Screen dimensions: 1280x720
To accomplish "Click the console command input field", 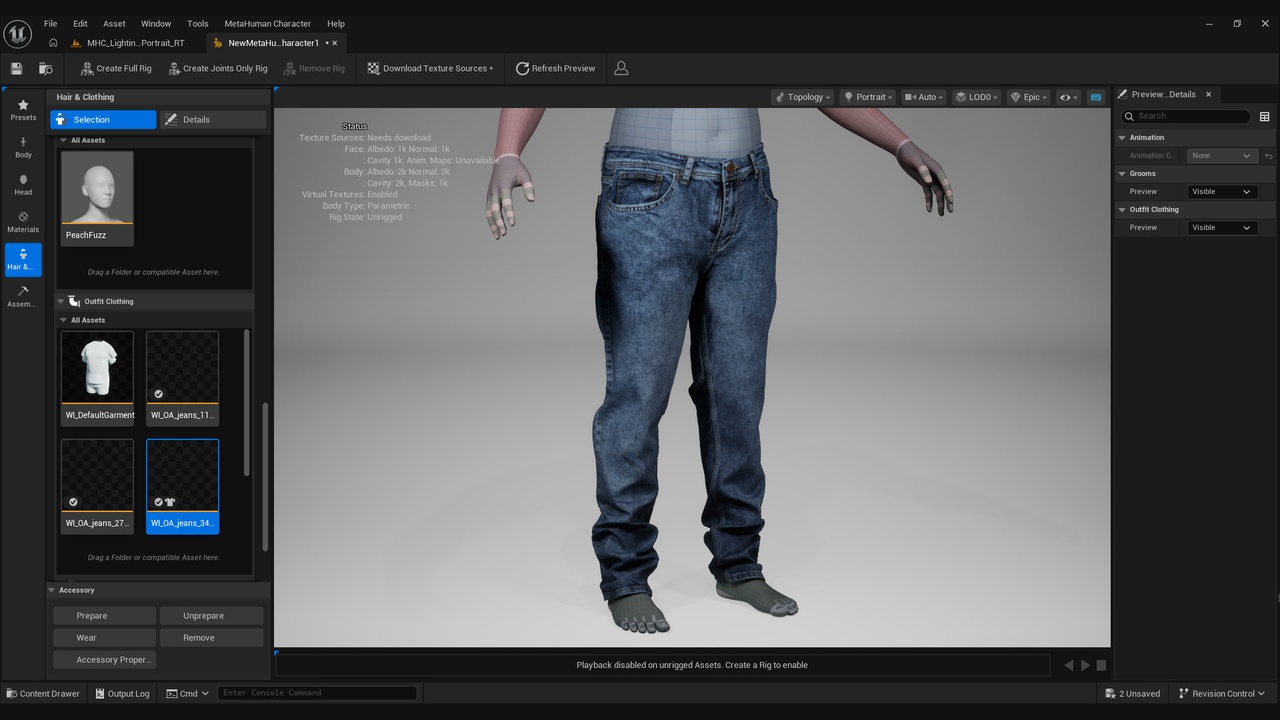I will 317,693.
